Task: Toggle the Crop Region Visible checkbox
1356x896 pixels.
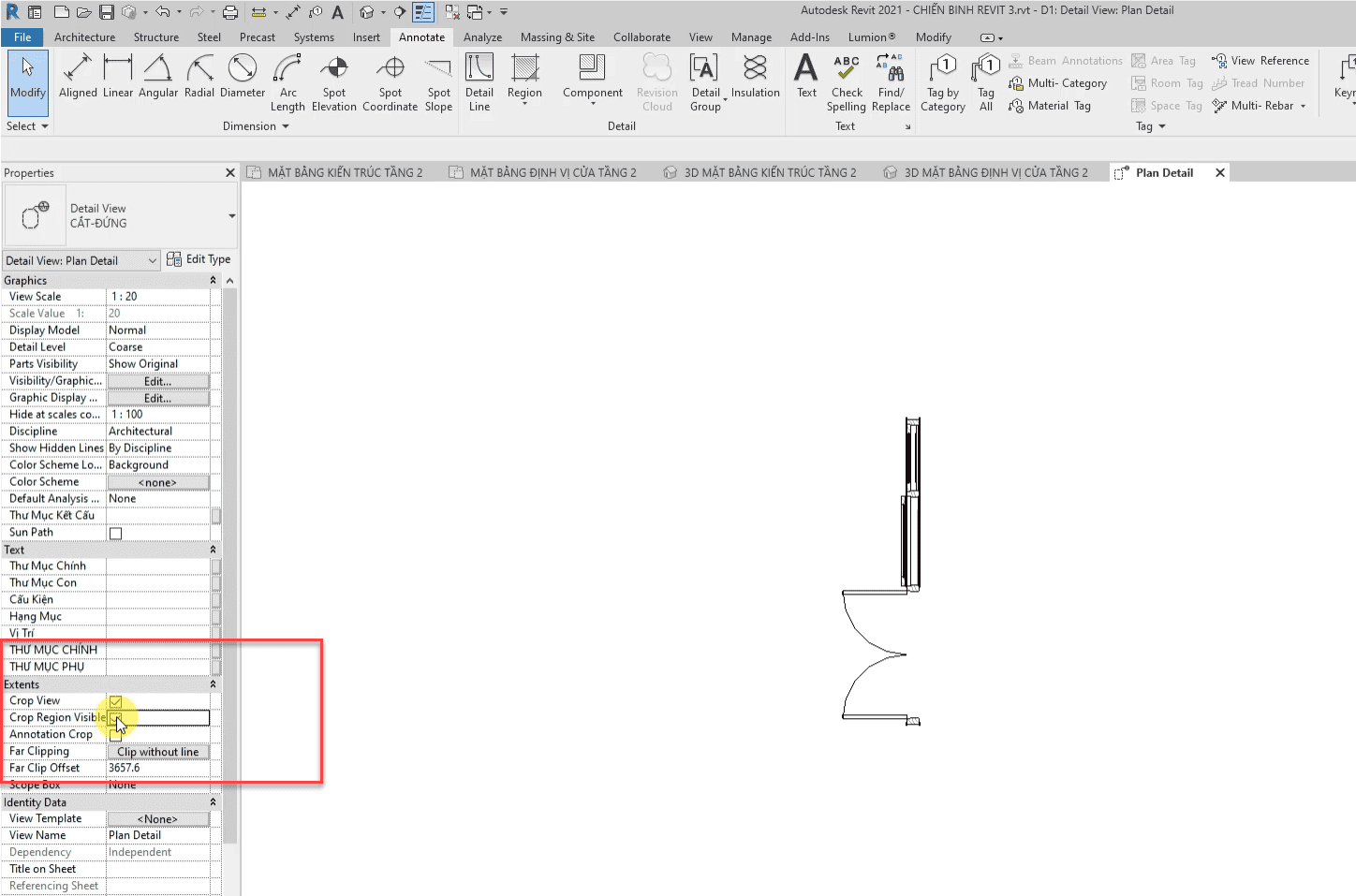Action: (x=115, y=718)
